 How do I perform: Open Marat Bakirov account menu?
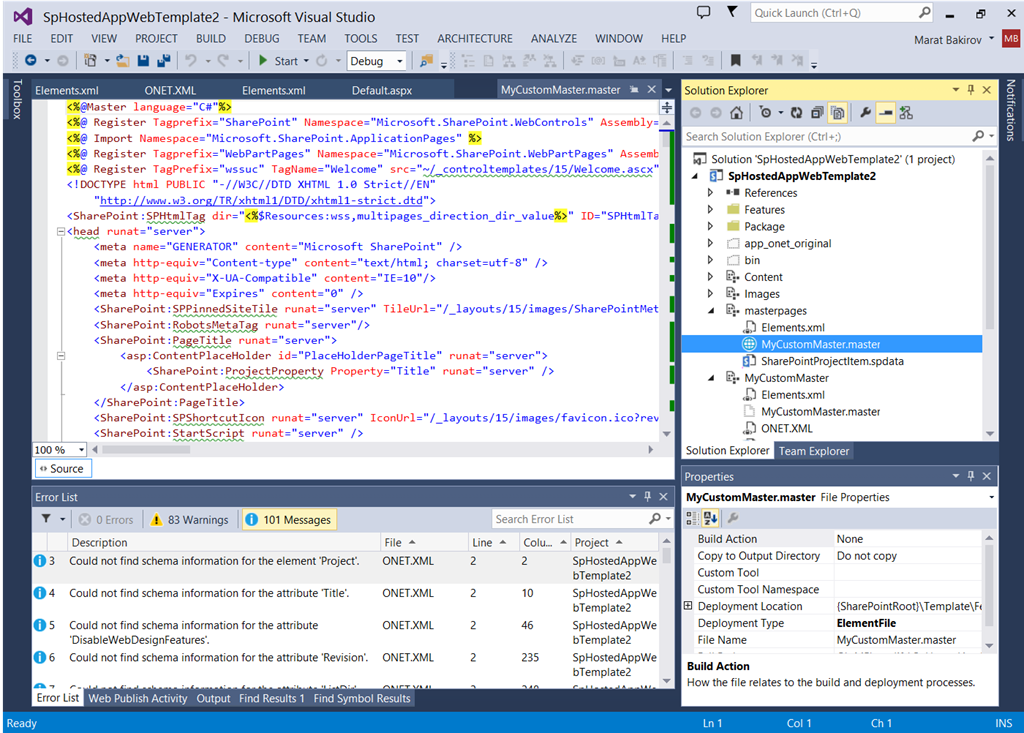953,40
